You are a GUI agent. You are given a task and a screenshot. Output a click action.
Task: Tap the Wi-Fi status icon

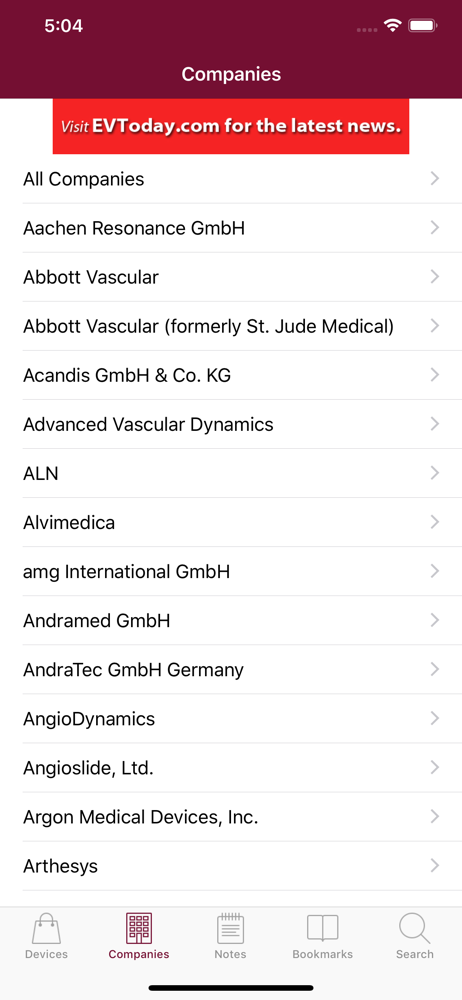[x=392, y=26]
